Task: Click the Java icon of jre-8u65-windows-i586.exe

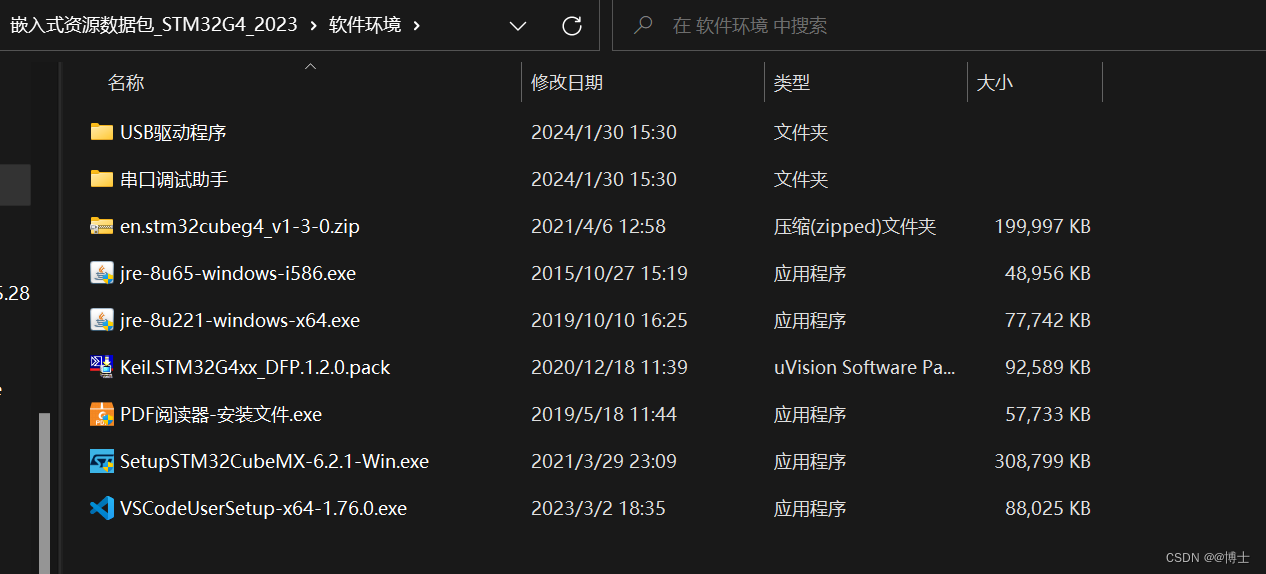Action: click(x=101, y=273)
